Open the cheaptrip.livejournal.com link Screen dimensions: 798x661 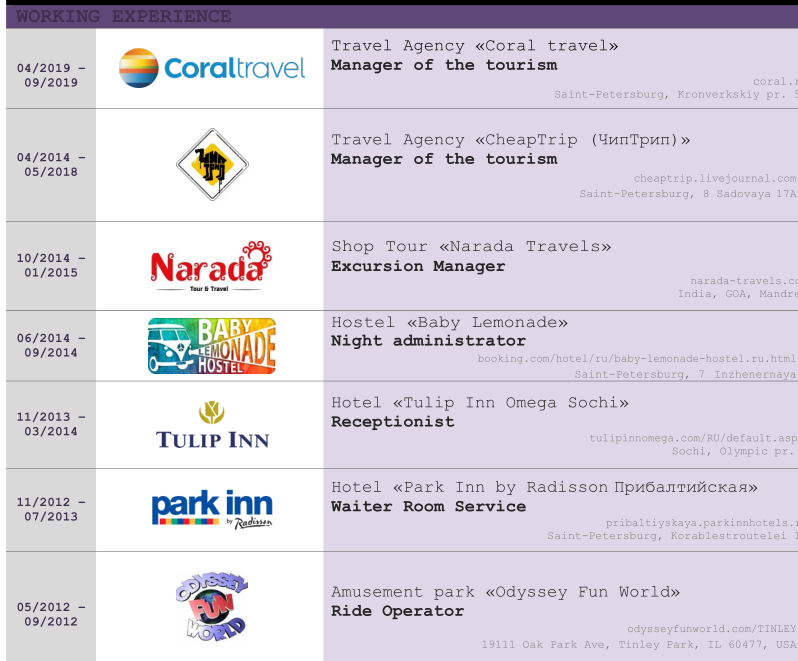click(714, 179)
